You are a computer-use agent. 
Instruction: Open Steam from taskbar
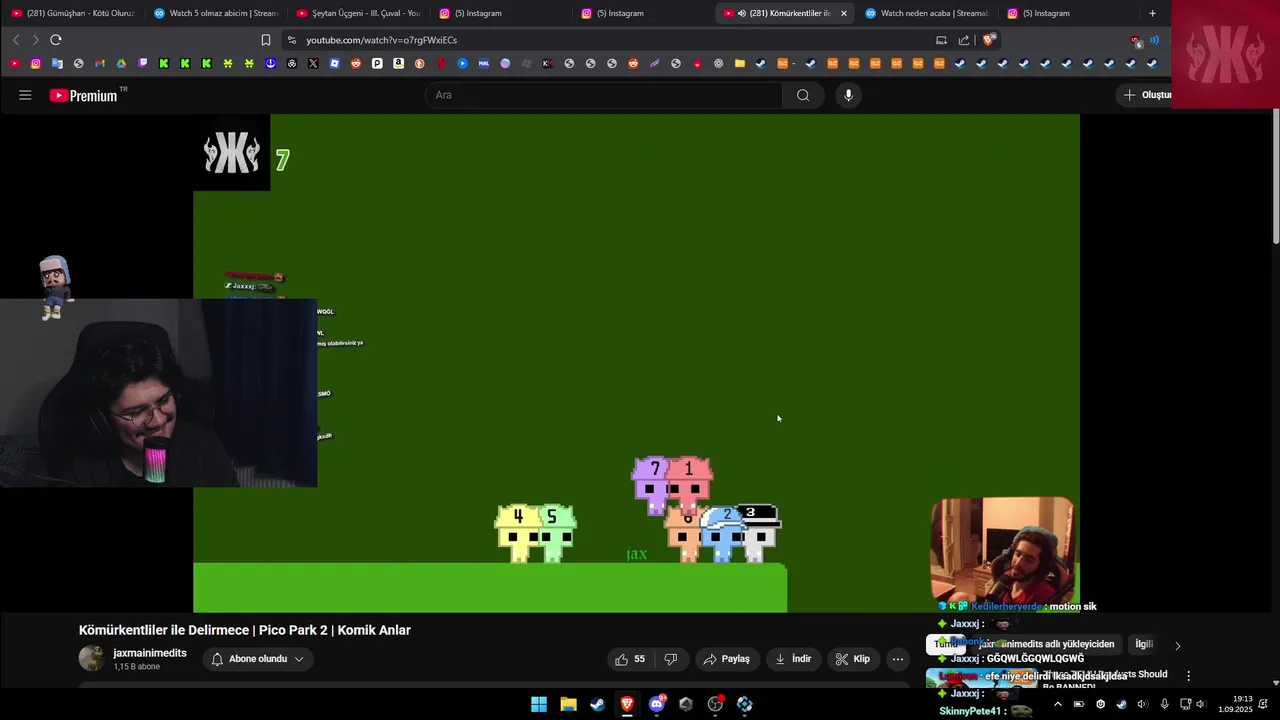point(597,704)
